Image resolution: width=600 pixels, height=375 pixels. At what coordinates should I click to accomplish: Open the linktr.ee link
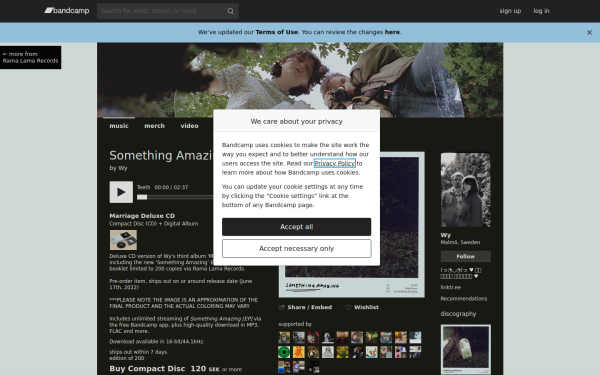pos(450,287)
